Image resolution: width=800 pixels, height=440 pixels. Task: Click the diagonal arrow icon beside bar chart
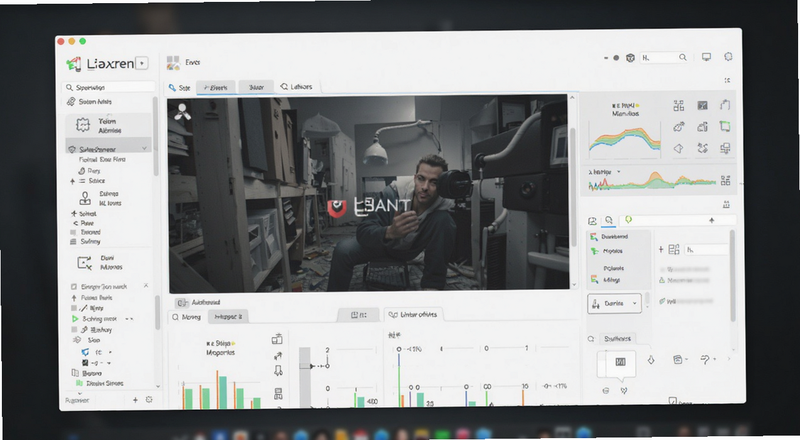coord(278,356)
